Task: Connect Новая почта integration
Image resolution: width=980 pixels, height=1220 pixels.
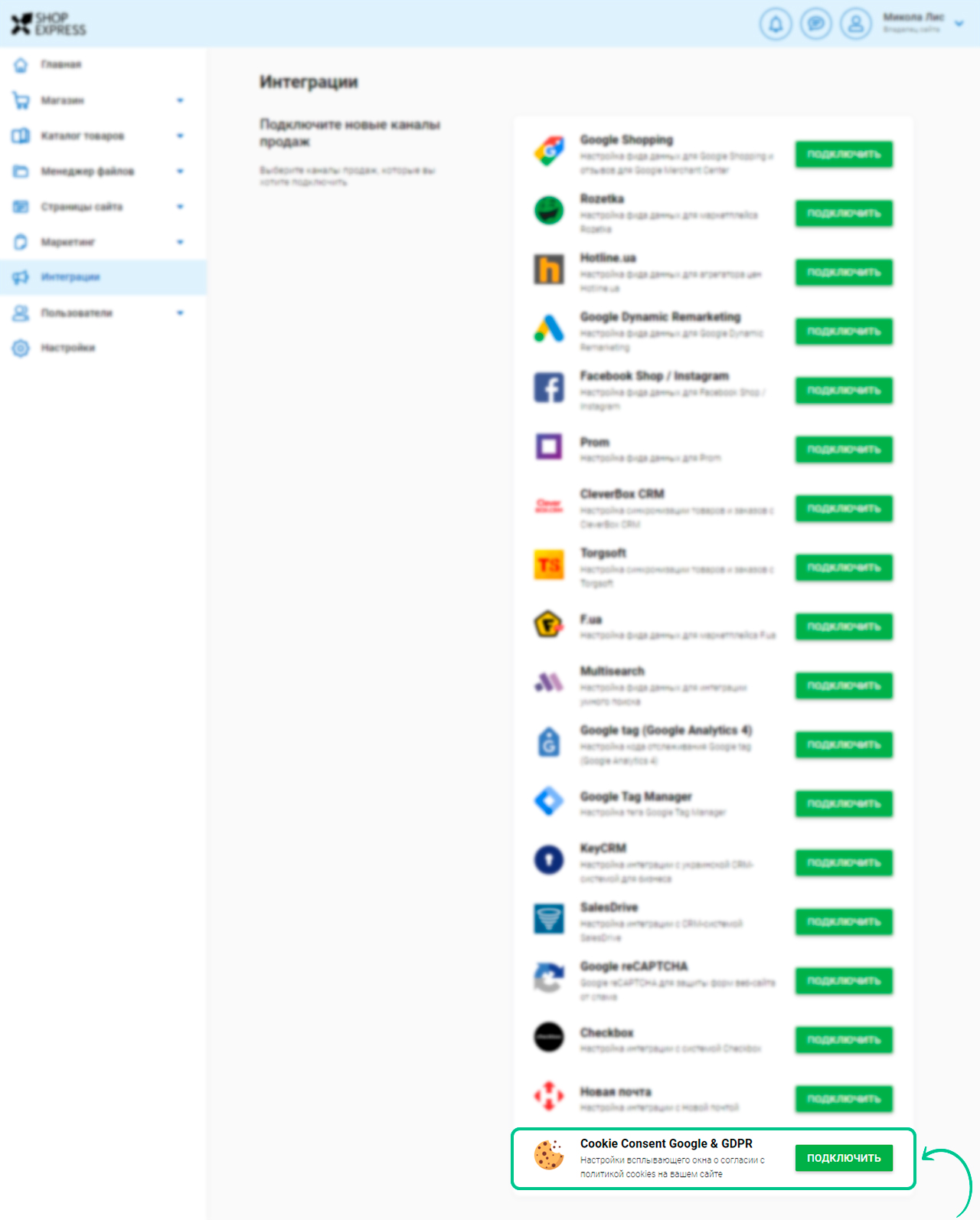Action: pos(844,1098)
